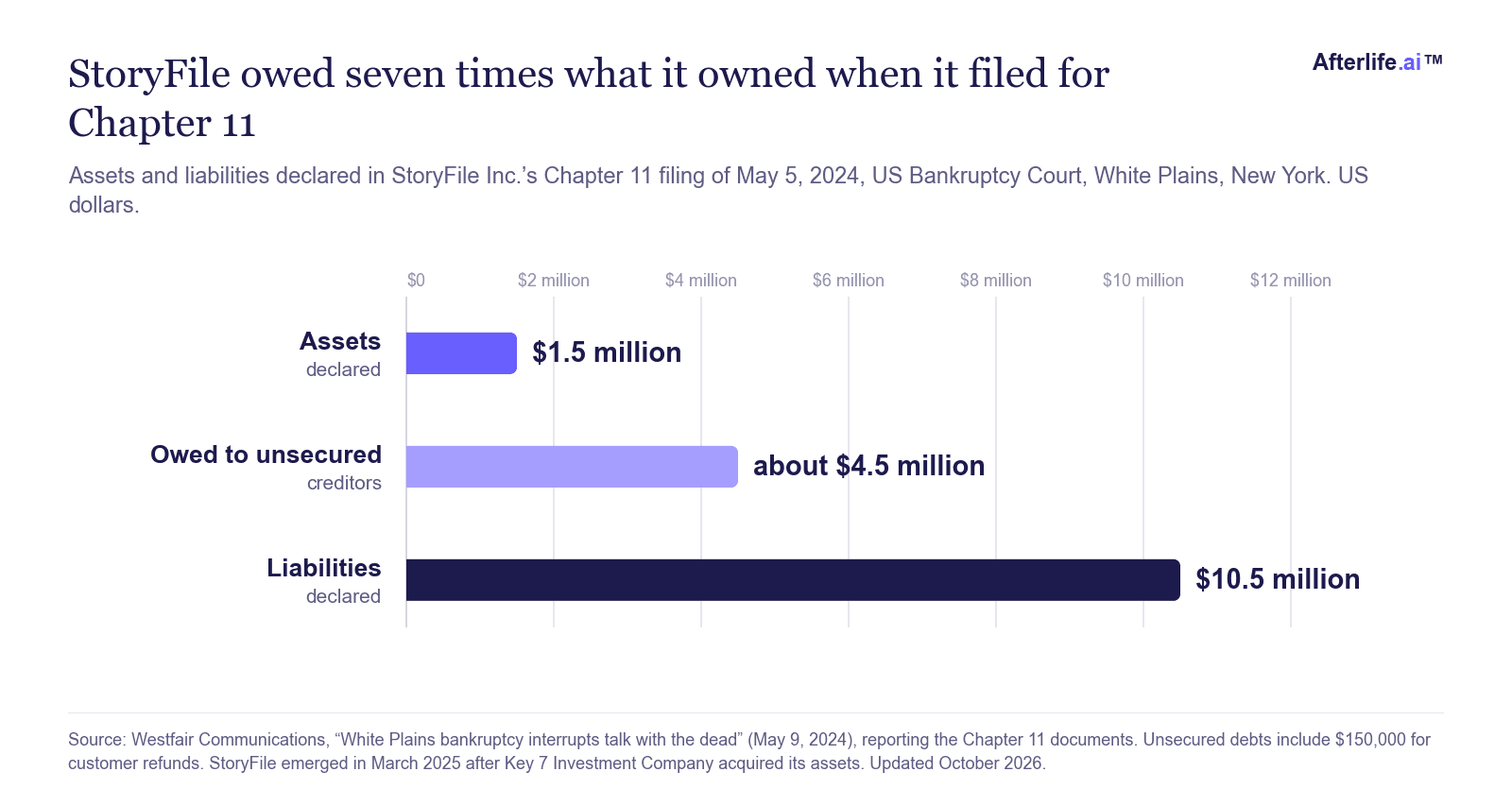Click the chart headline about Chapter 11
The height and width of the screenshot is (806, 1512).
tap(589, 98)
